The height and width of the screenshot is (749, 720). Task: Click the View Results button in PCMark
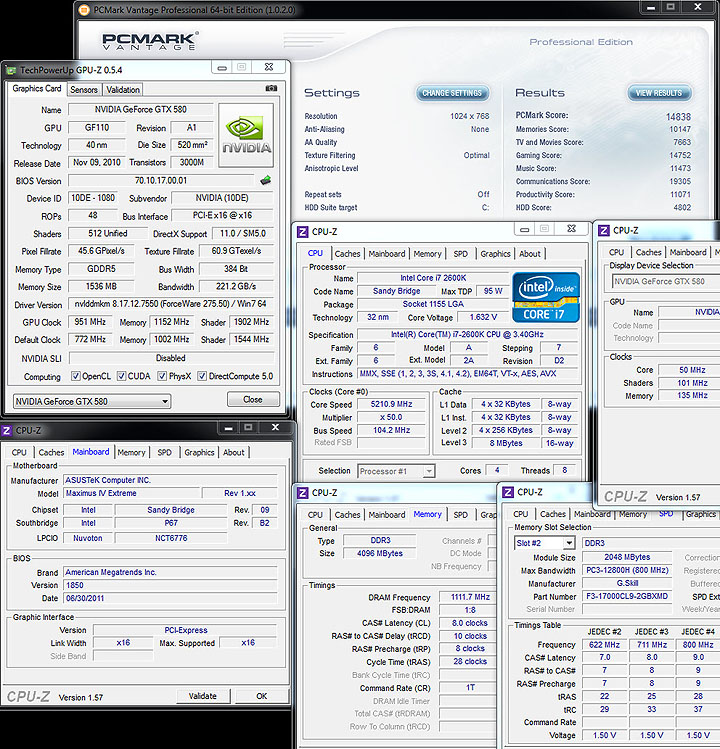coord(659,93)
